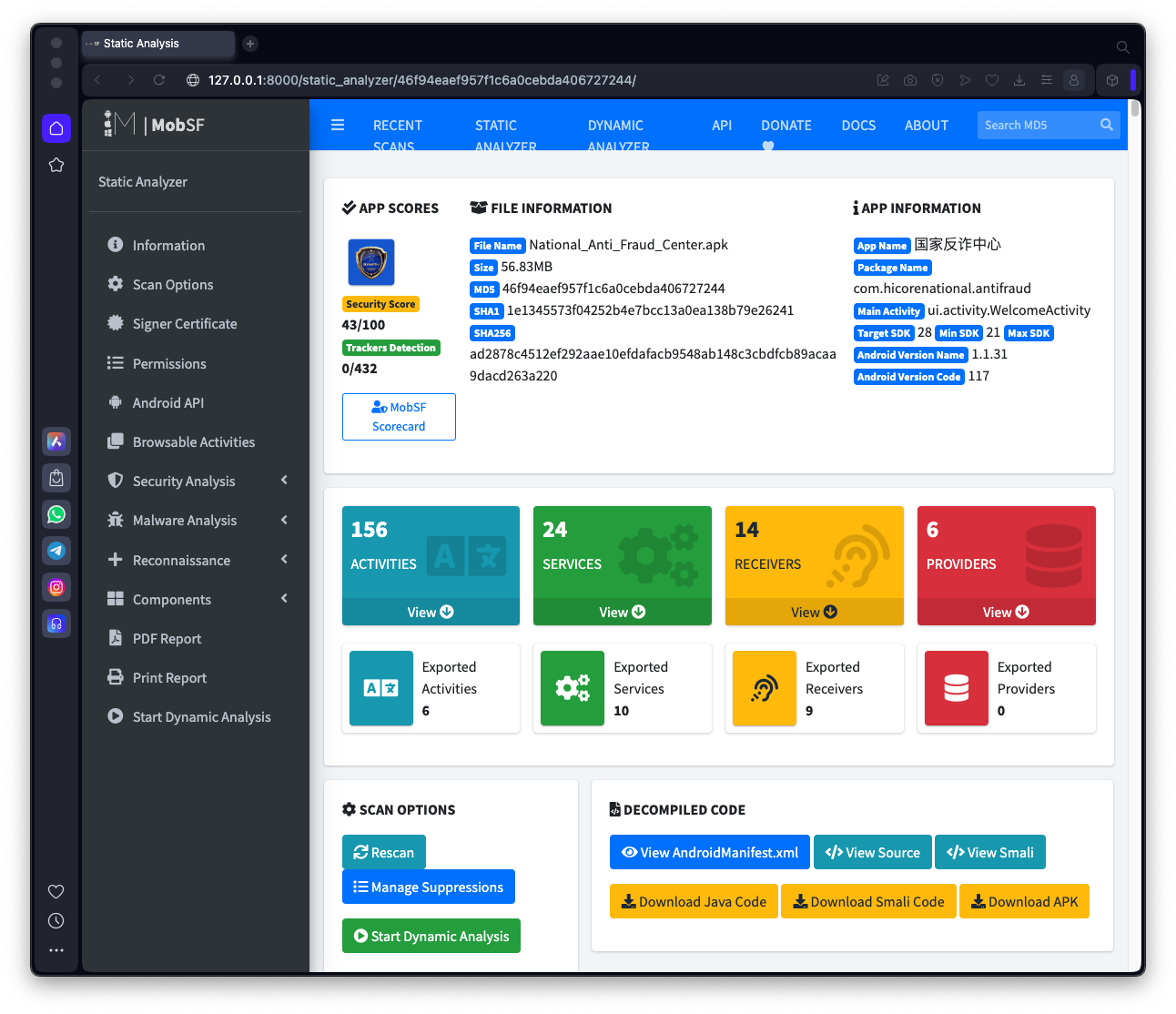
Task: Click the Exported Services gears icon
Action: coord(573,688)
